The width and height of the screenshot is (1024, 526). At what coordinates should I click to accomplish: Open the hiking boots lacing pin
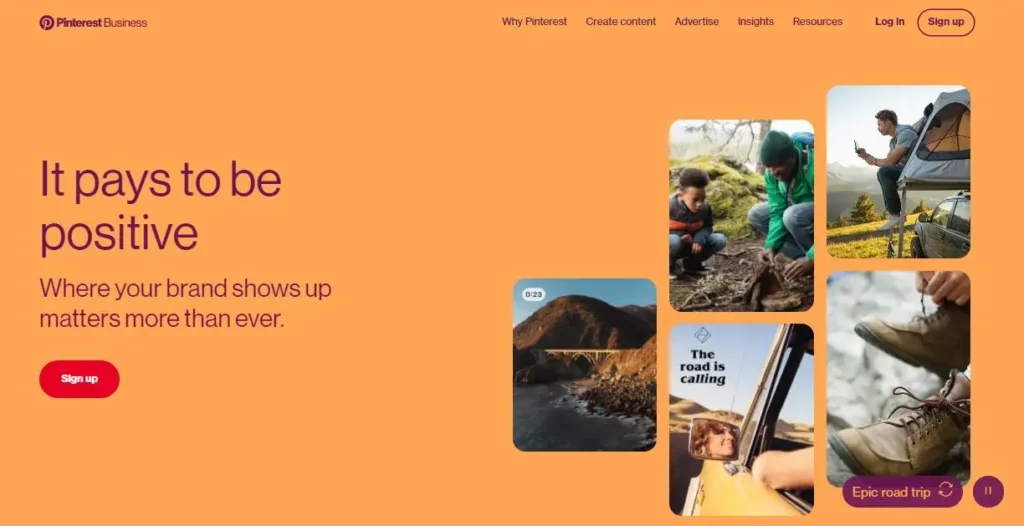(898, 372)
